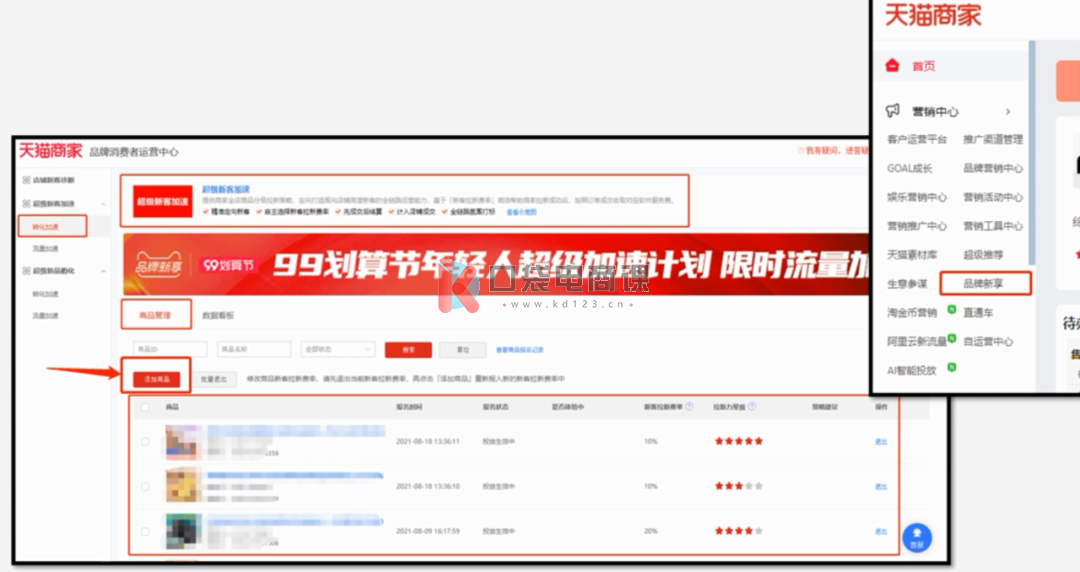
Task: Open GOAL成长 menu entry
Action: pyautogui.click(x=909, y=168)
